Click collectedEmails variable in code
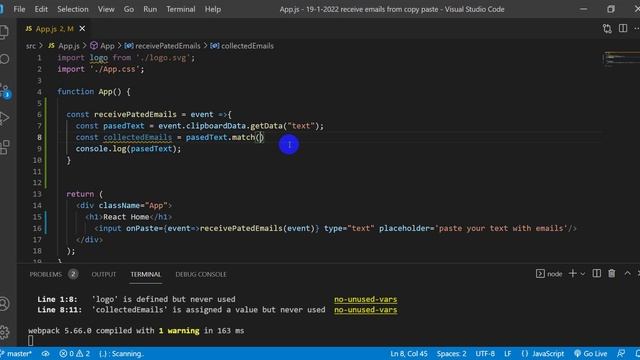Viewport: 640px width, 360px height. click(x=138, y=137)
